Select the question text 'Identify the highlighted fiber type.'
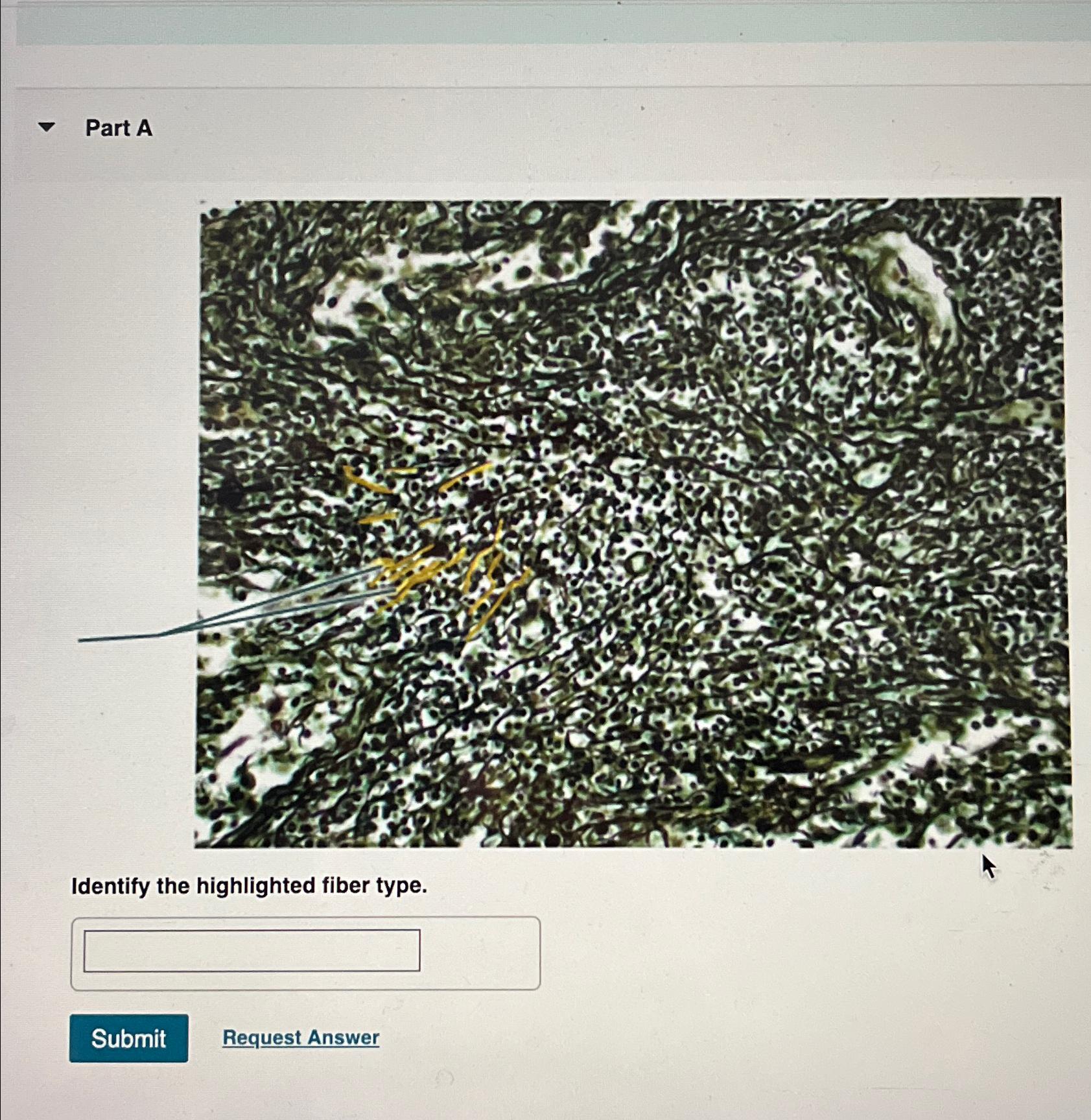Viewport: 1091px width, 1120px height. coord(250,886)
